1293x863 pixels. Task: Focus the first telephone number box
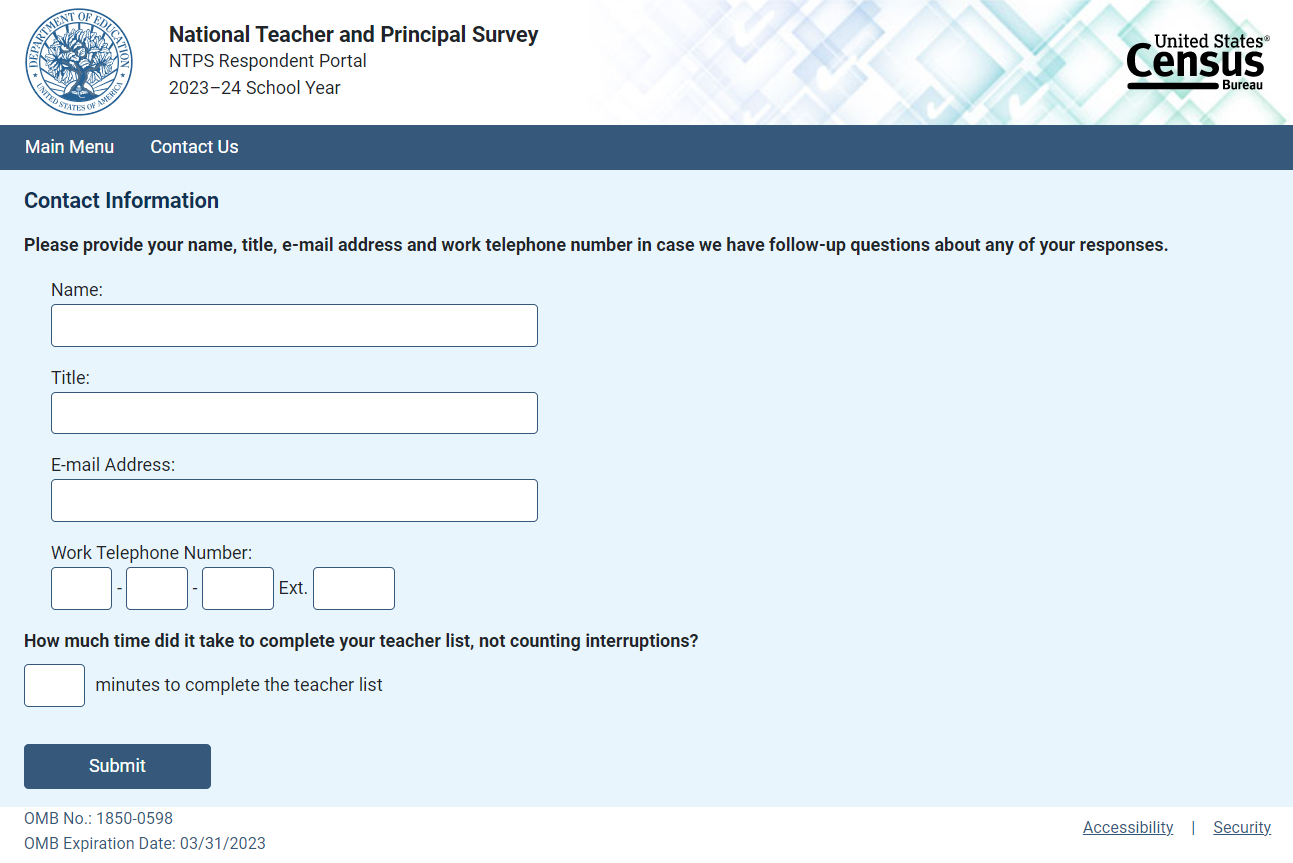pyautogui.click(x=81, y=588)
